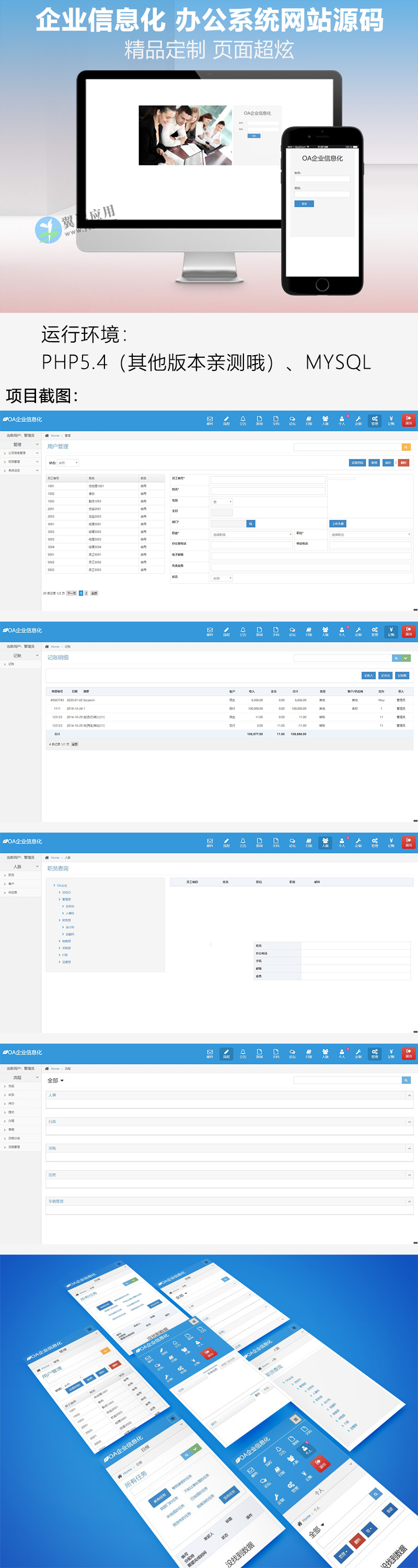Click the 员工编号 input field in the user form
418x1568 pixels.
(268, 479)
